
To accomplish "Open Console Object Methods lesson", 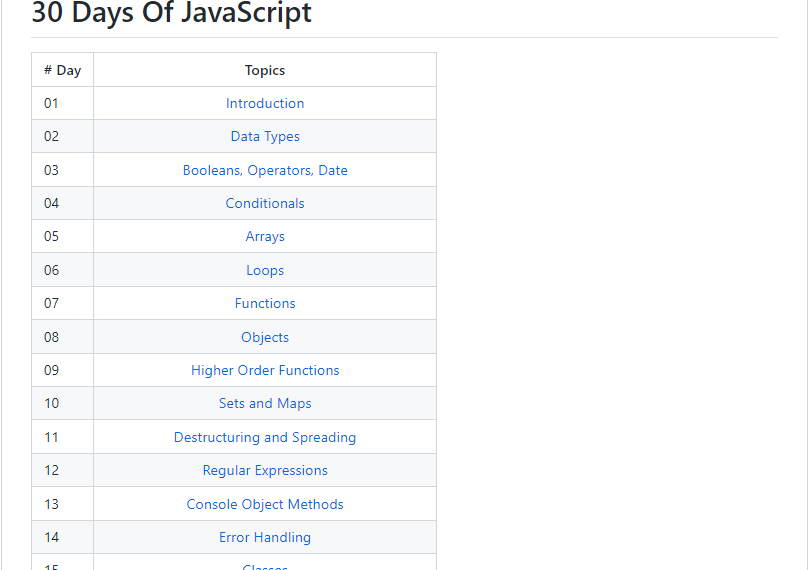I will click(x=265, y=504).
